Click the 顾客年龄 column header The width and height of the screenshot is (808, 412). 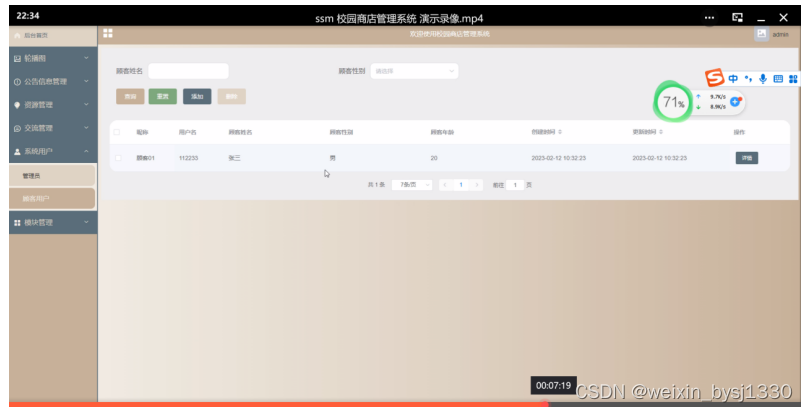tap(442, 132)
